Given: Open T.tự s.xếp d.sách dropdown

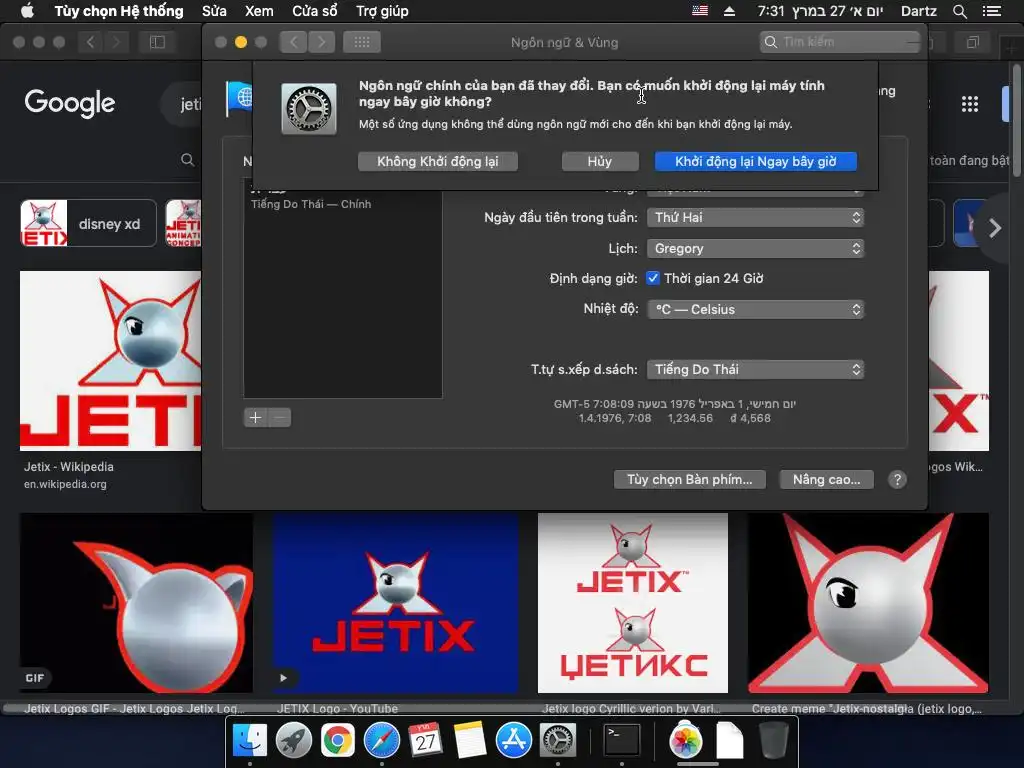Looking at the screenshot, I should (x=755, y=370).
